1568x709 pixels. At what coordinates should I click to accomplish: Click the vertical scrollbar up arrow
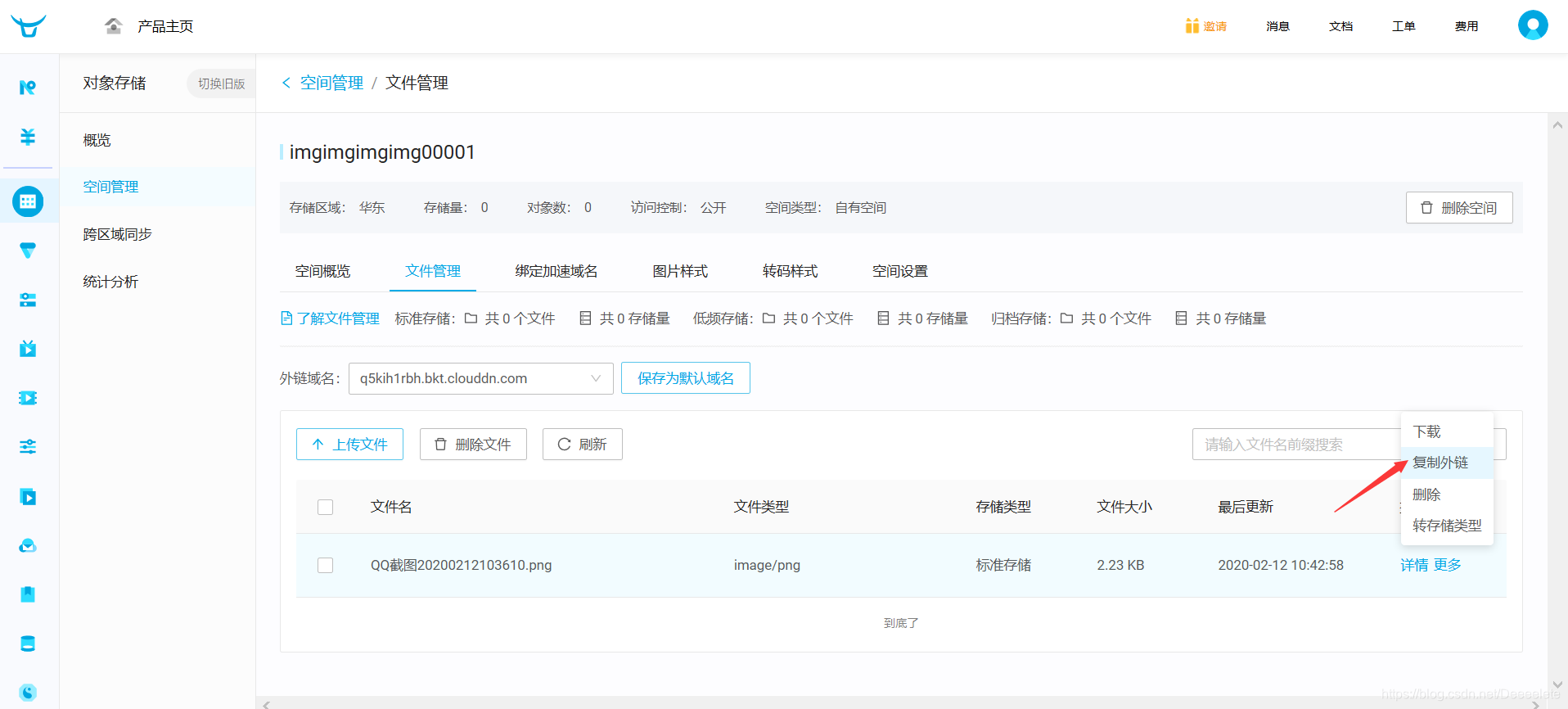tap(1557, 125)
